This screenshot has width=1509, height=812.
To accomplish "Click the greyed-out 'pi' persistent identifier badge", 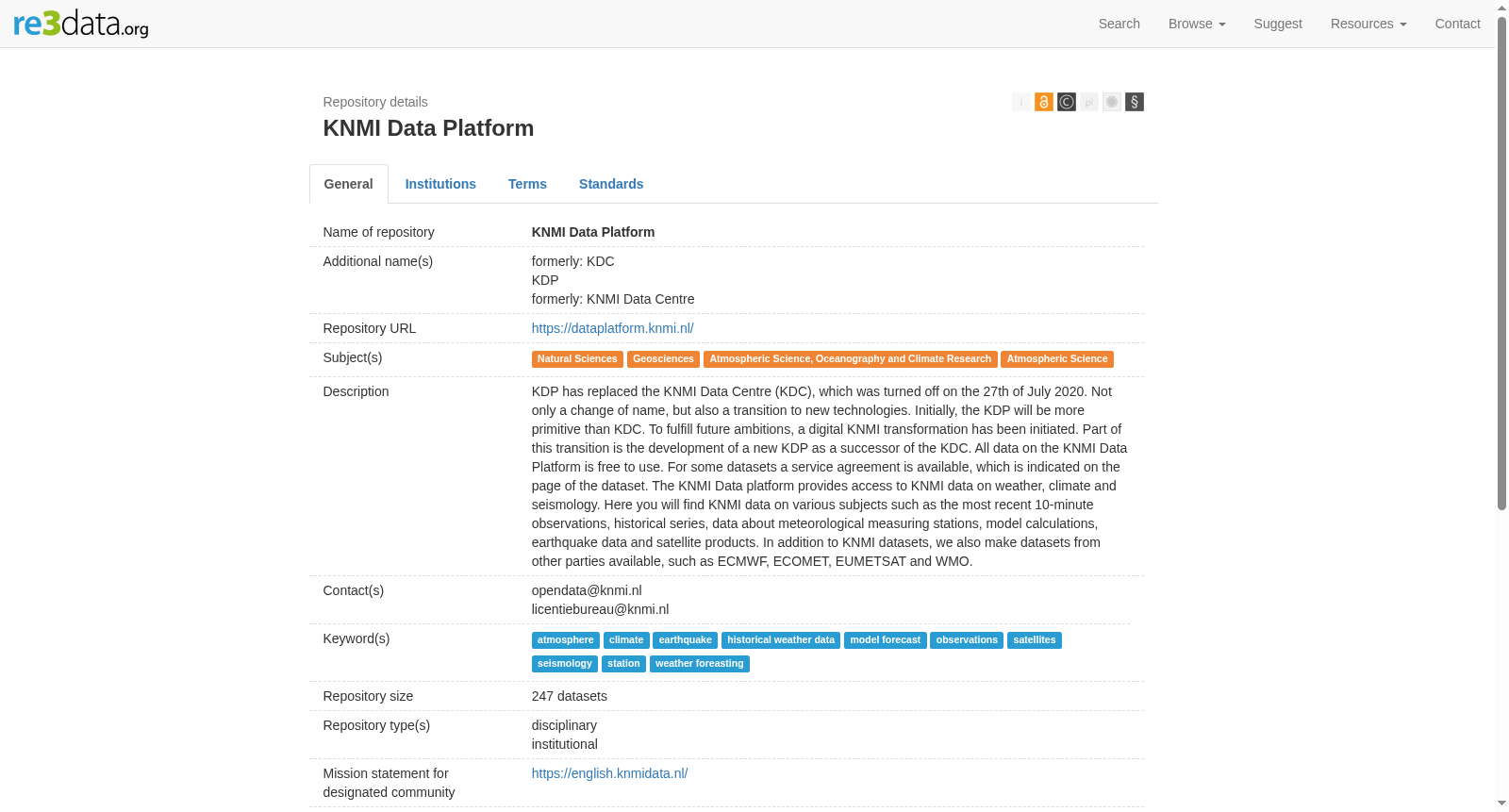I will [1089, 102].
